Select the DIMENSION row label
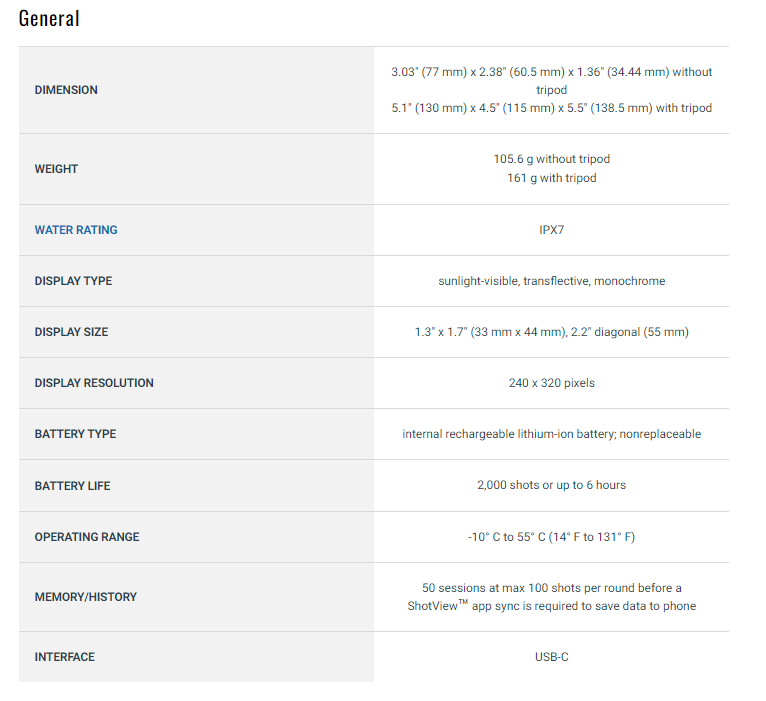This screenshot has height=701, width=766. [x=66, y=90]
